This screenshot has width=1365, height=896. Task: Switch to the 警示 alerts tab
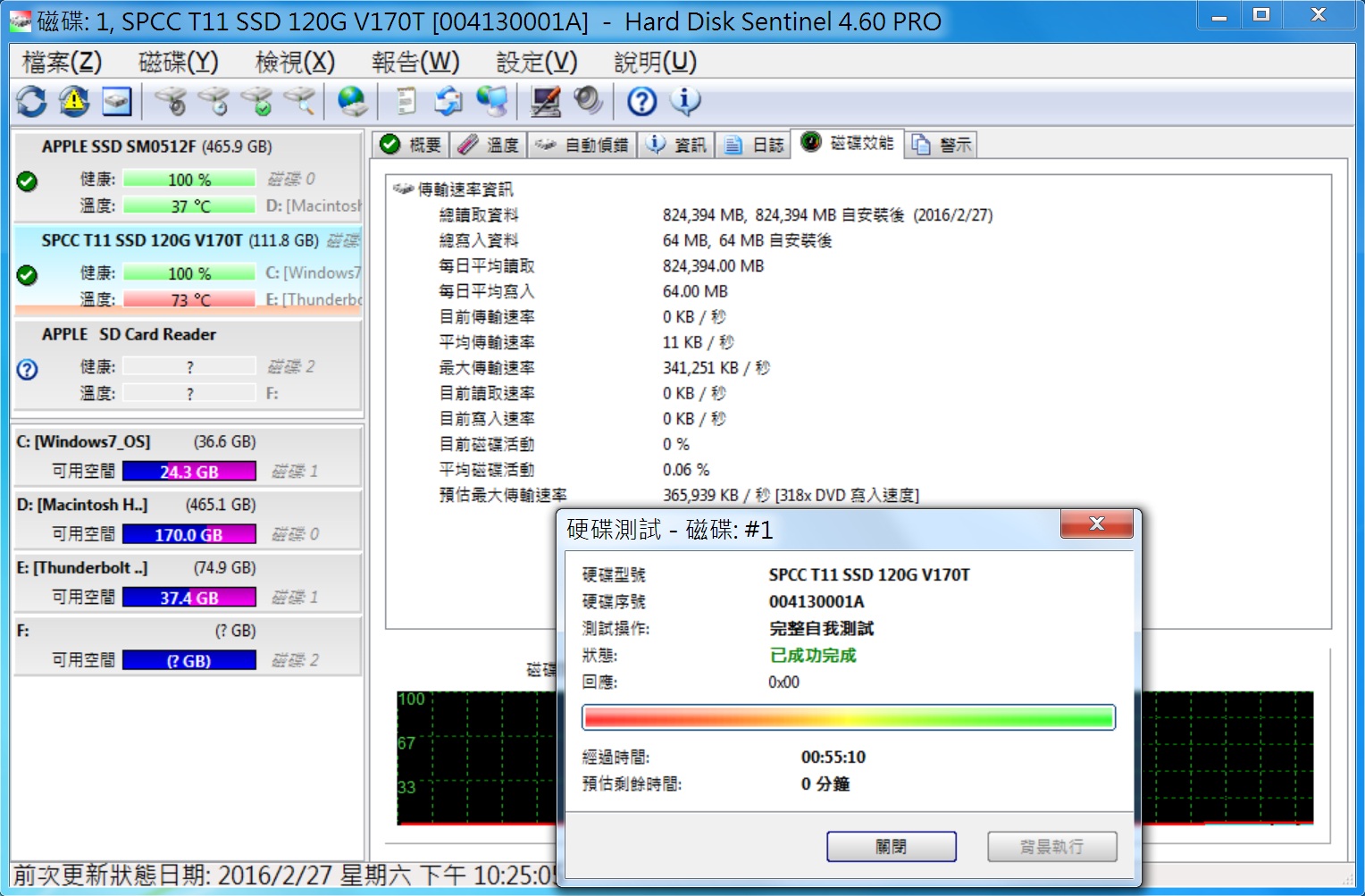pyautogui.click(x=942, y=145)
